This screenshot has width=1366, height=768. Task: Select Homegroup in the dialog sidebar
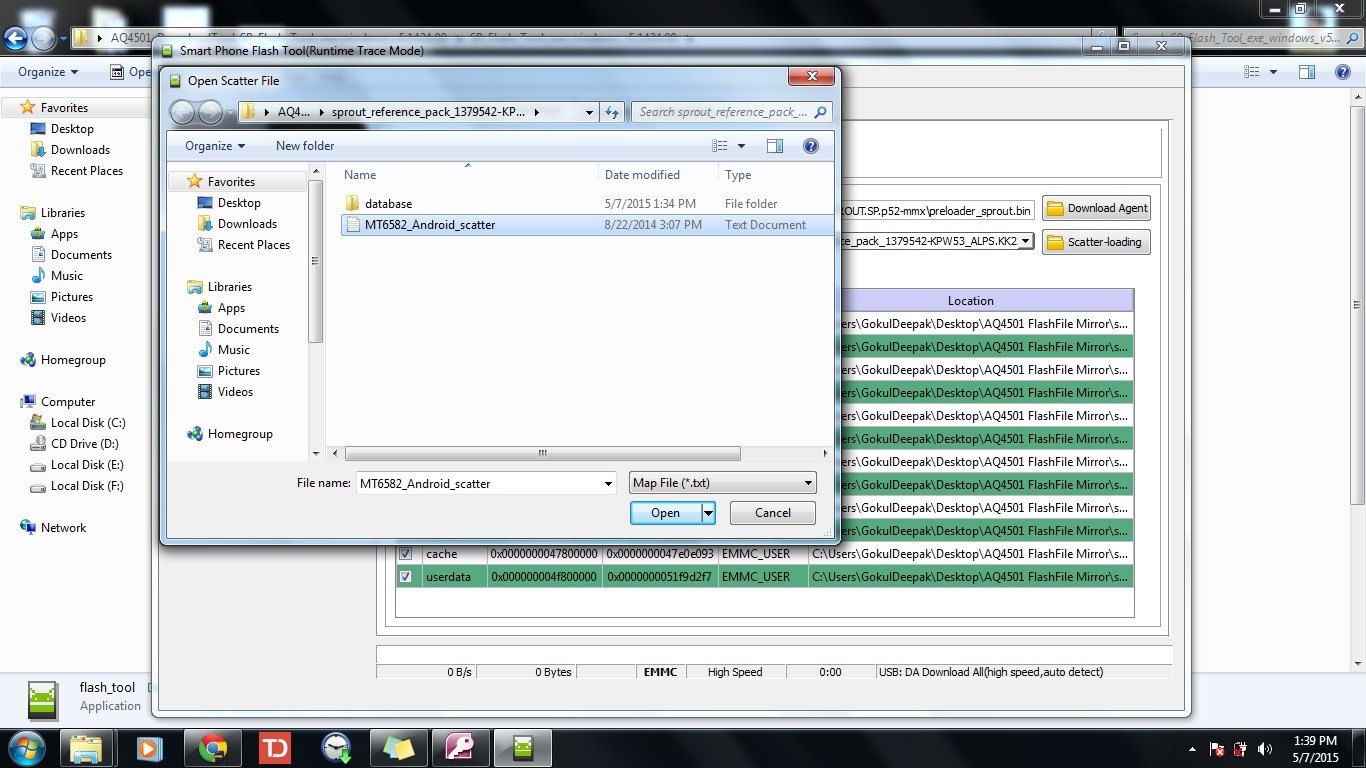point(240,434)
